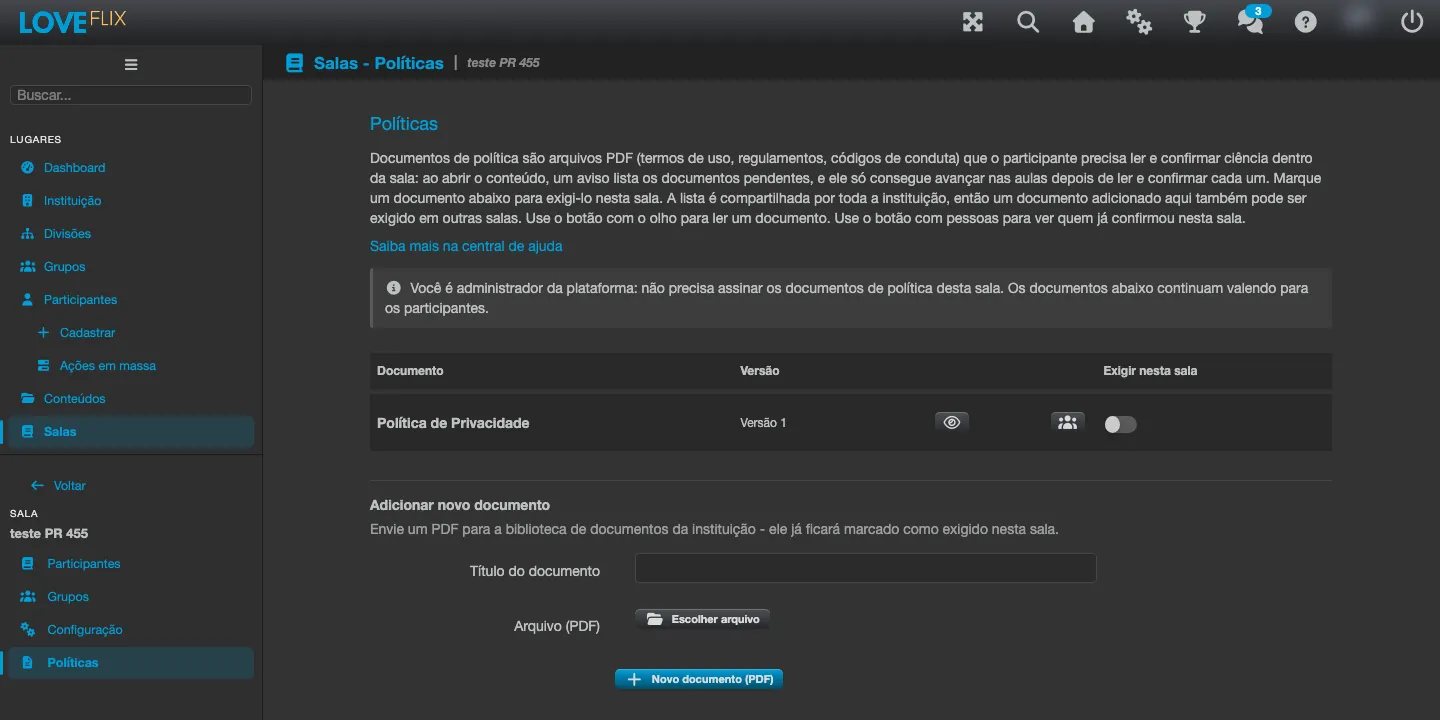Go back with Voltar link
This screenshot has width=1440, height=720.
pyautogui.click(x=58, y=486)
